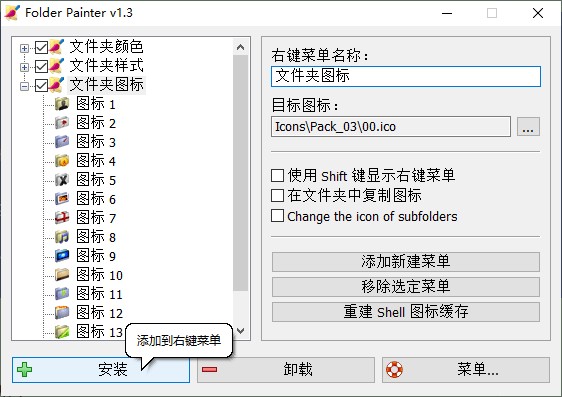Screen dimensions: 562x397
Task: Click the folder icon beside 图标 11
Action: coord(62,294)
